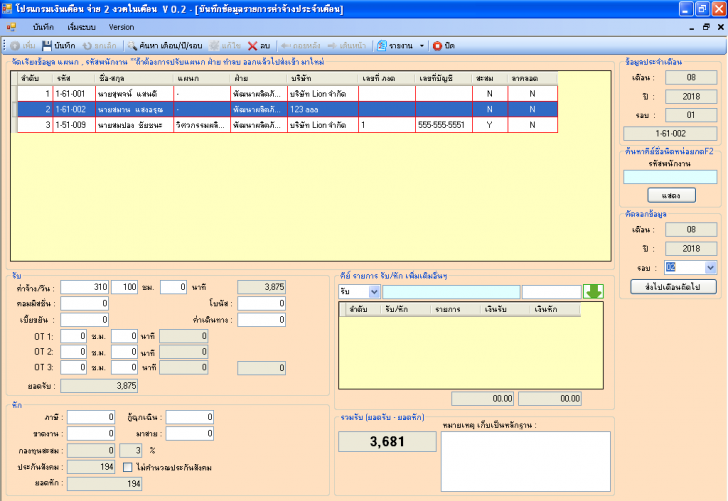The height and width of the screenshot is (501, 728).
Task: Click the หมายเหตุ remarks text area
Action: point(526,461)
